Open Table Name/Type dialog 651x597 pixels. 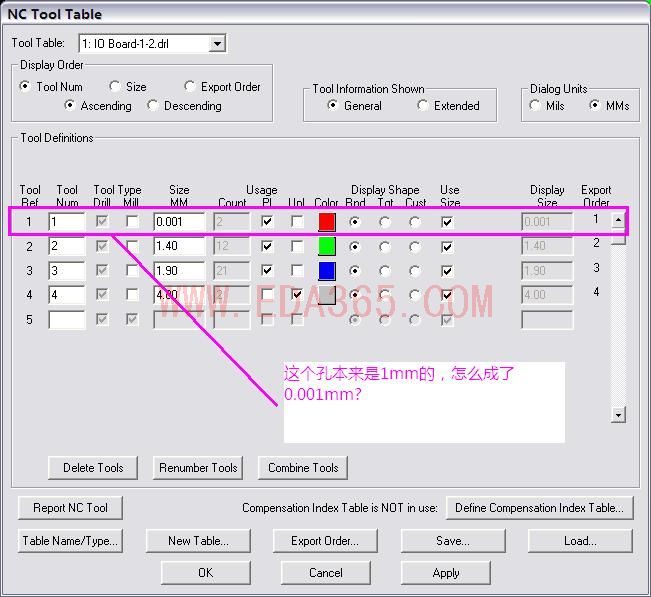pyautogui.click(x=70, y=541)
